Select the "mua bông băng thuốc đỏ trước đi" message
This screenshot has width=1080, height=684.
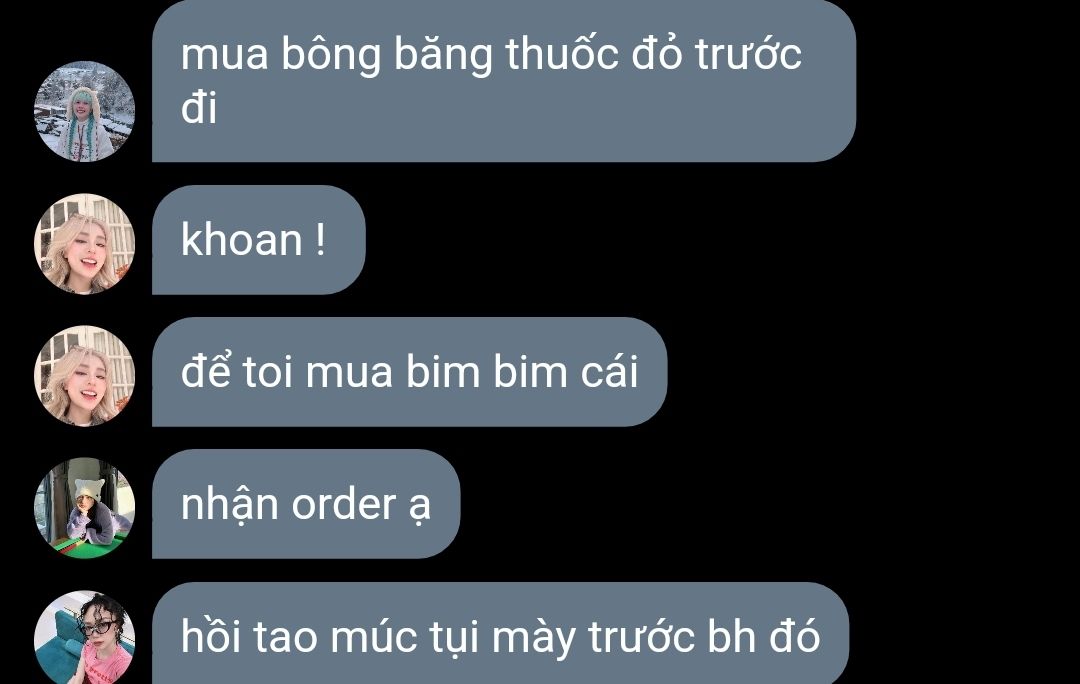(503, 81)
